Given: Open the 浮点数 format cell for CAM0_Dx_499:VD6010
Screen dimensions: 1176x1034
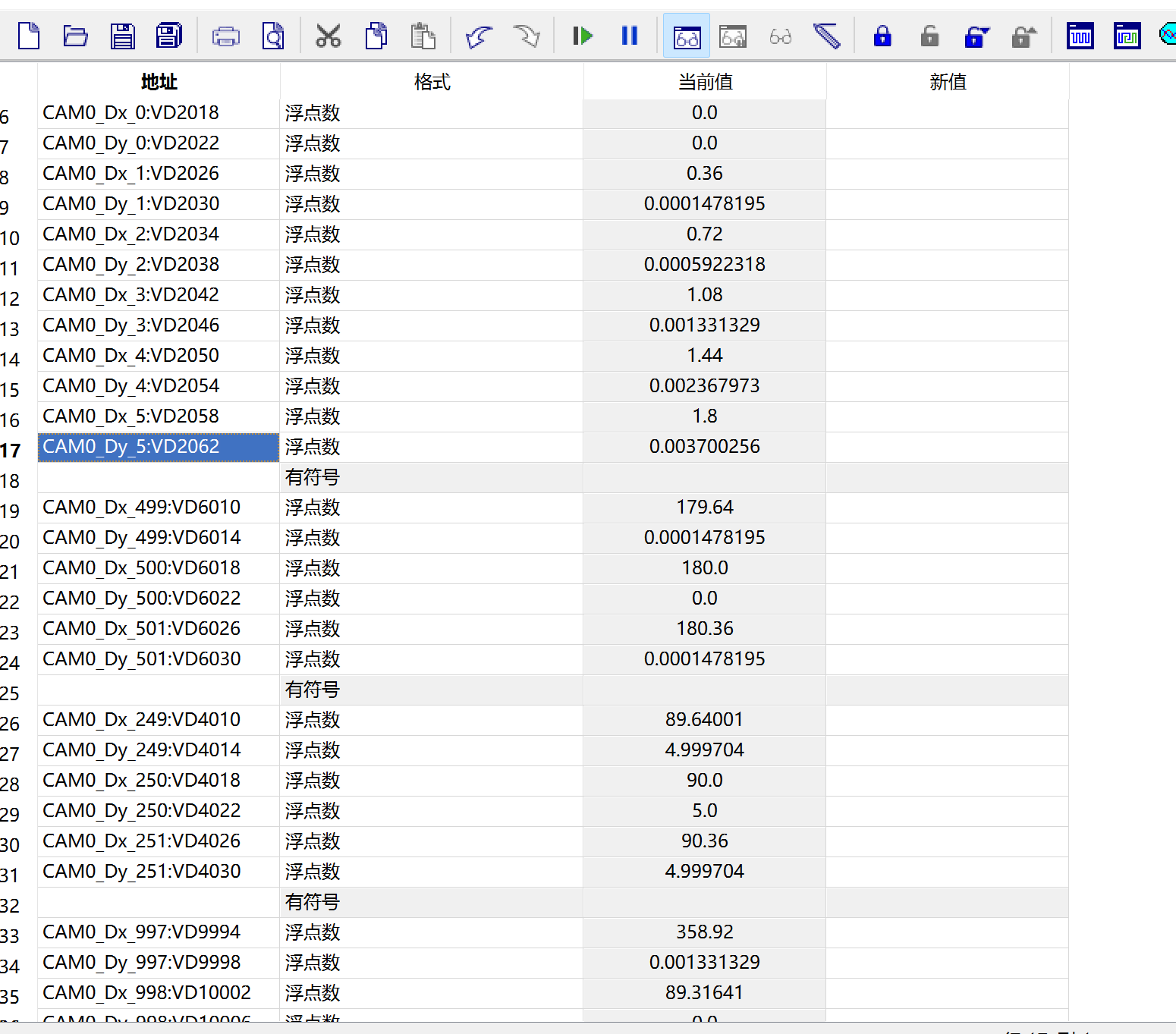Looking at the screenshot, I should [x=432, y=508].
